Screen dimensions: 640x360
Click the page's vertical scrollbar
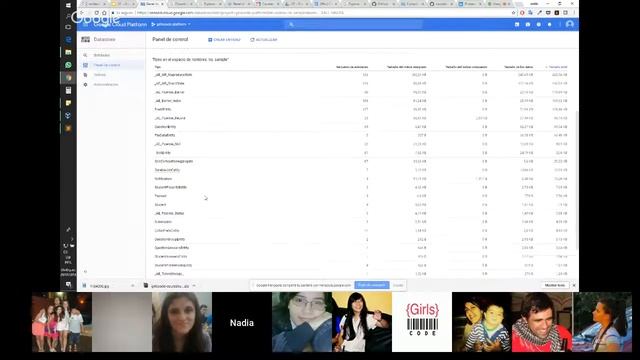tap(577, 180)
